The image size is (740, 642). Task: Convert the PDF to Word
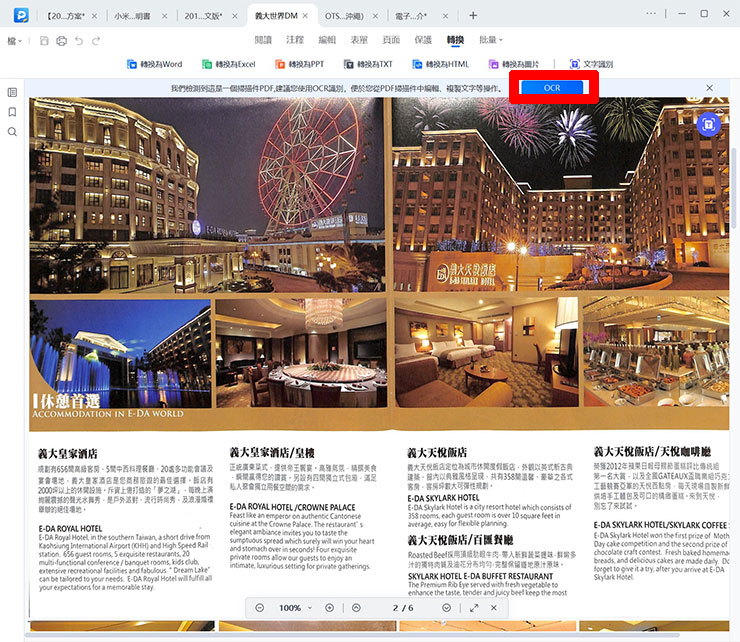click(x=154, y=64)
